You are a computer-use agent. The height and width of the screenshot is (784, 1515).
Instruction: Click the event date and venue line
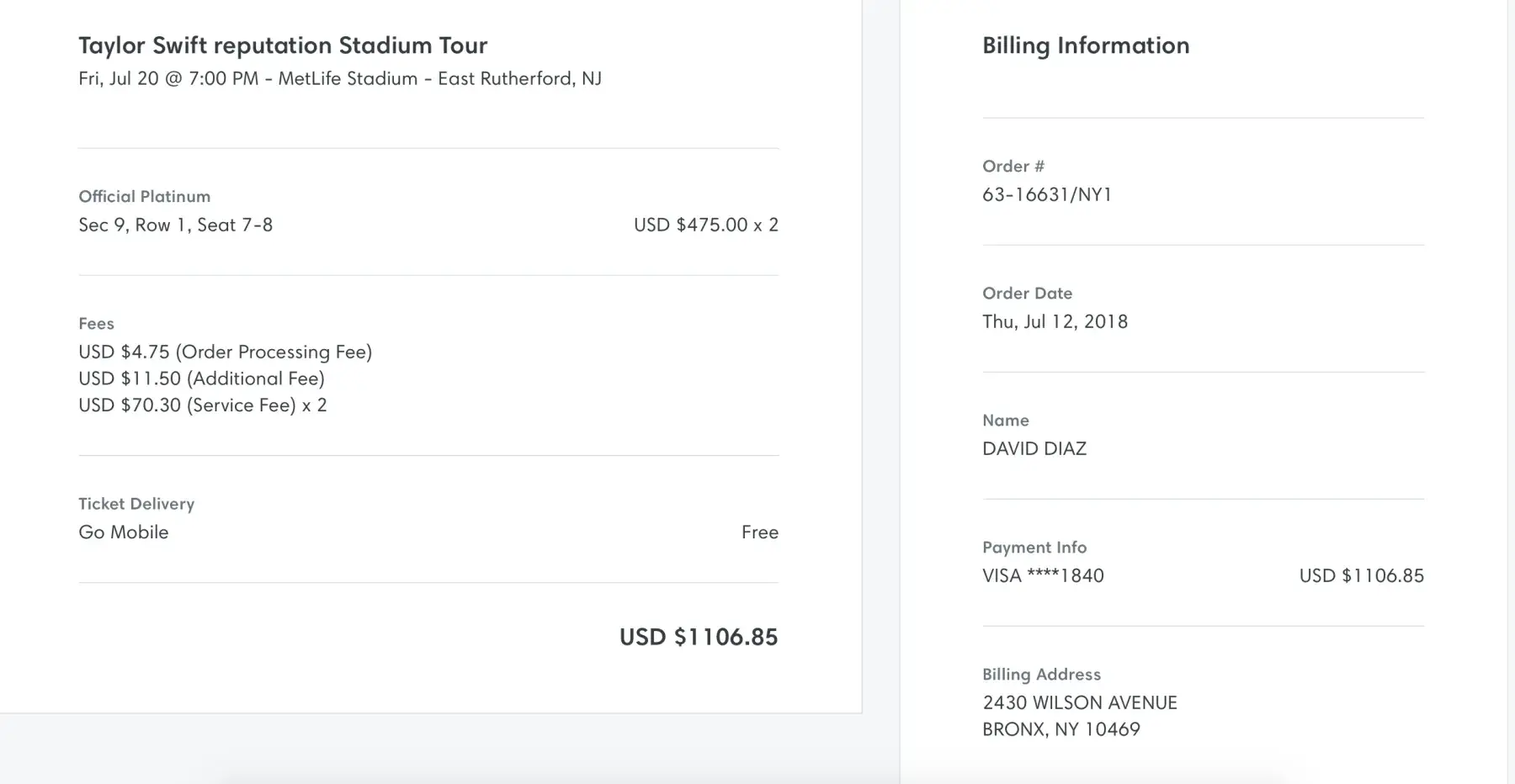pyautogui.click(x=340, y=79)
